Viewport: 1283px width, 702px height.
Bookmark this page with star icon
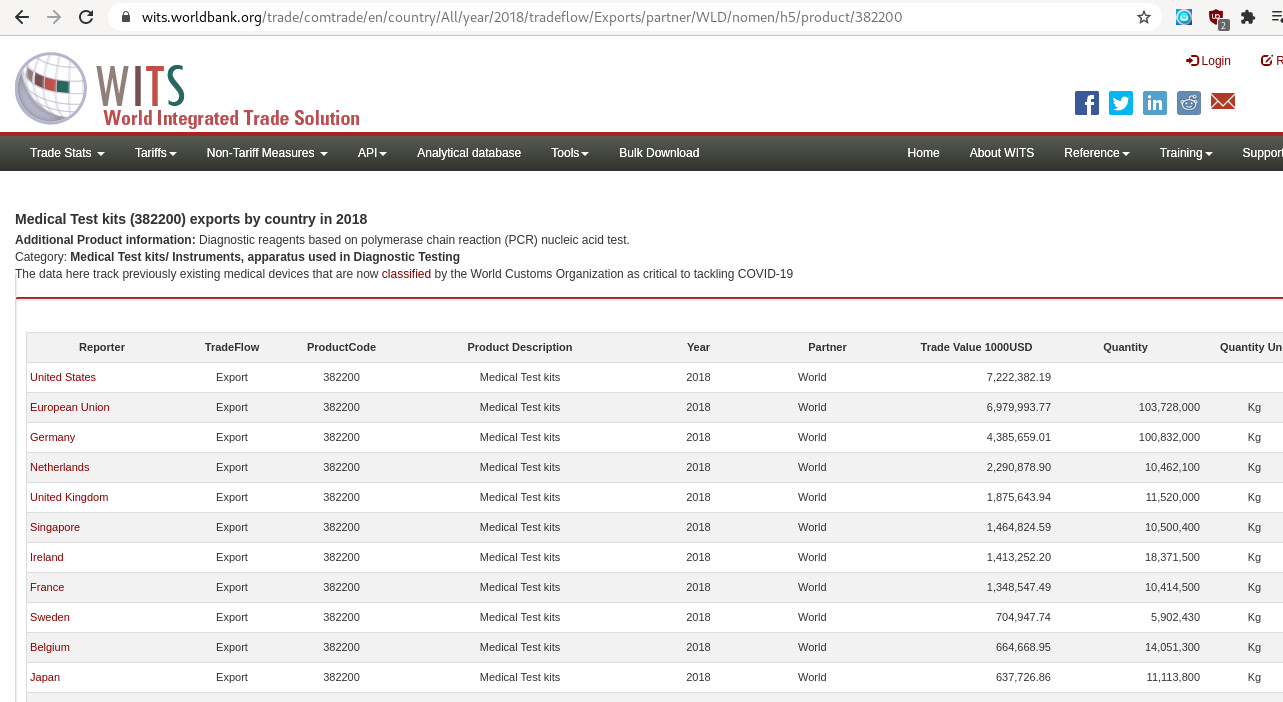(x=1144, y=17)
